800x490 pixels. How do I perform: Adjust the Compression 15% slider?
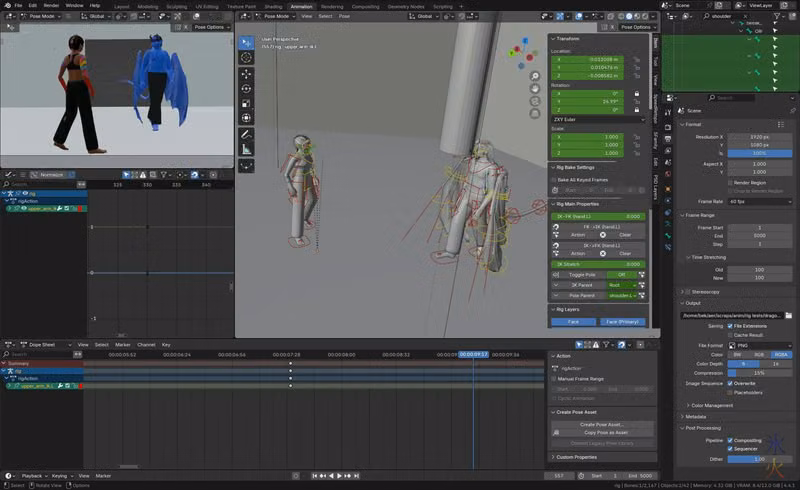click(760, 373)
